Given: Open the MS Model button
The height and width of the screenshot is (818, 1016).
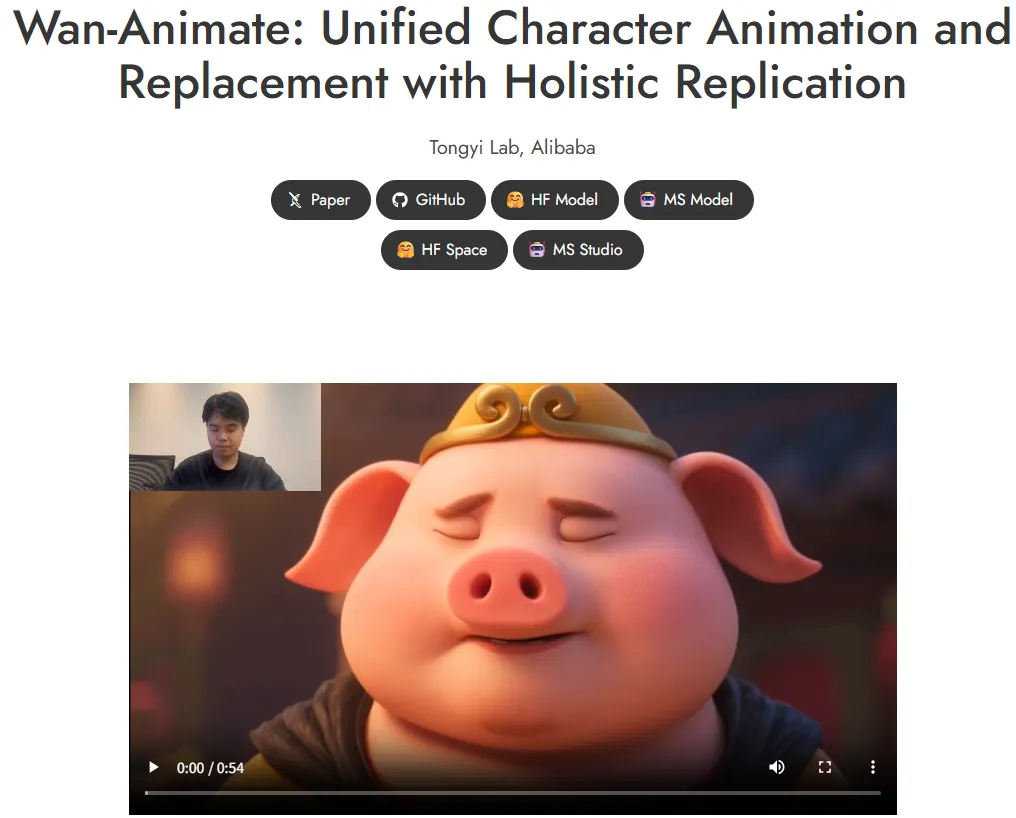Looking at the screenshot, I should click(x=689, y=200).
